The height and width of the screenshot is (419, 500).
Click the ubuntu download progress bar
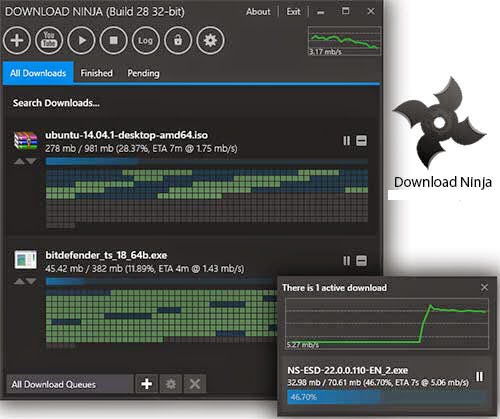pos(207,162)
